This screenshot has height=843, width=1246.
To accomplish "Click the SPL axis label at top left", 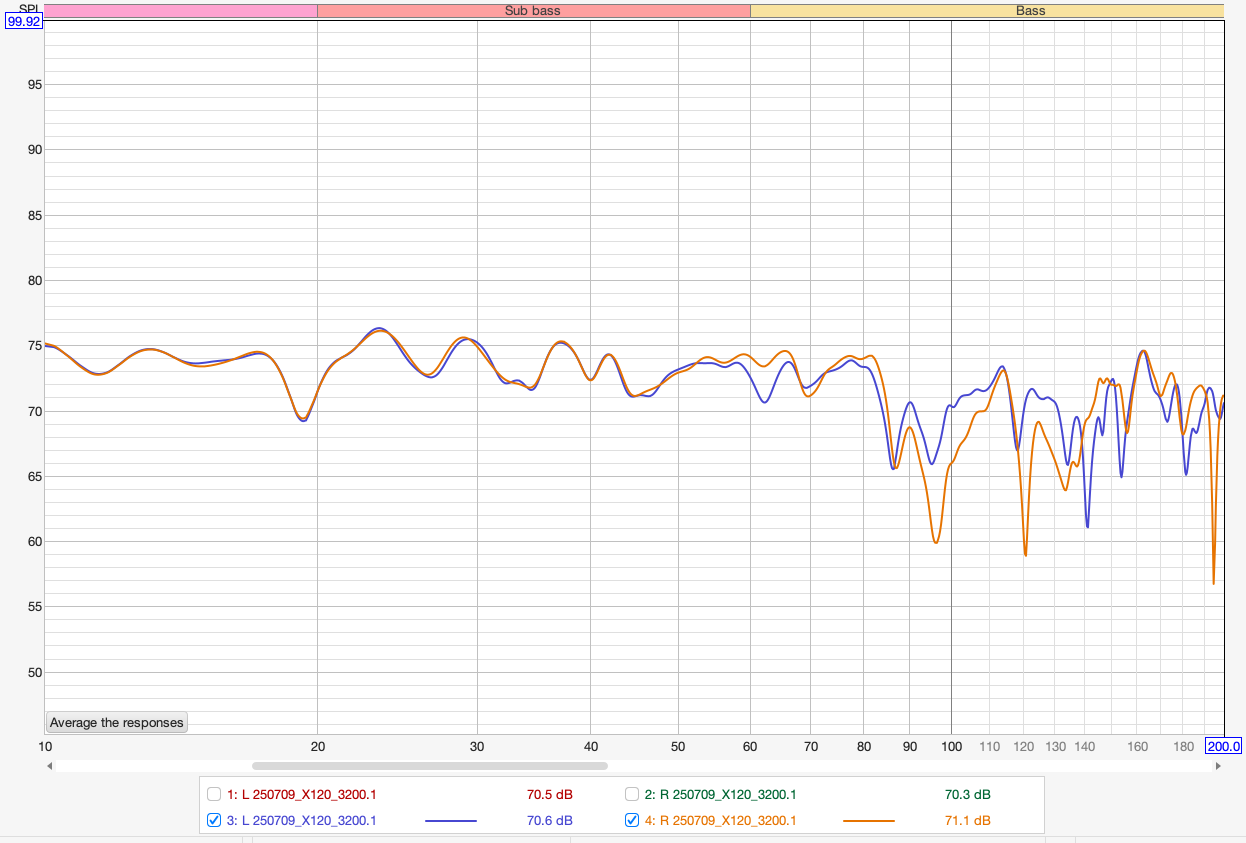I will click(30, 8).
